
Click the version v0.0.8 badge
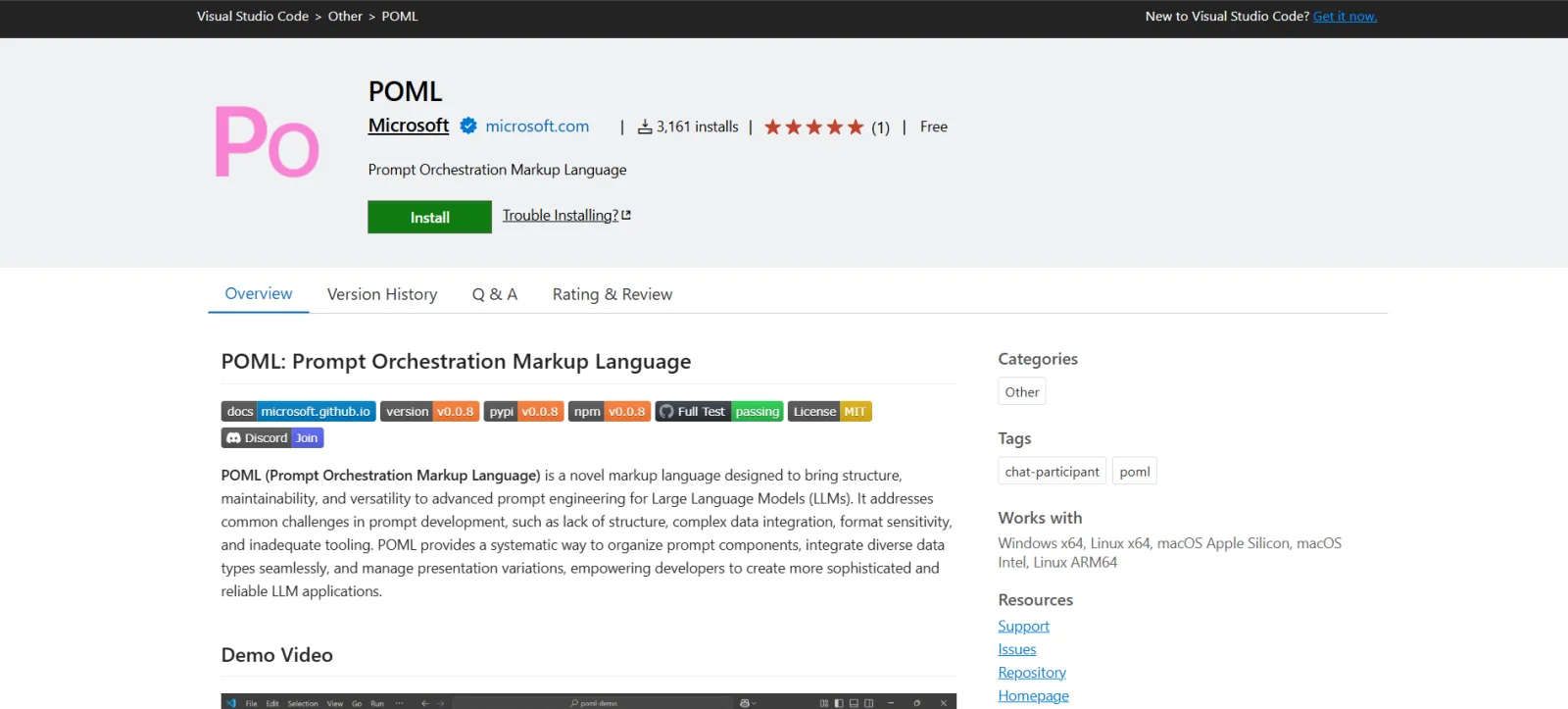(429, 412)
